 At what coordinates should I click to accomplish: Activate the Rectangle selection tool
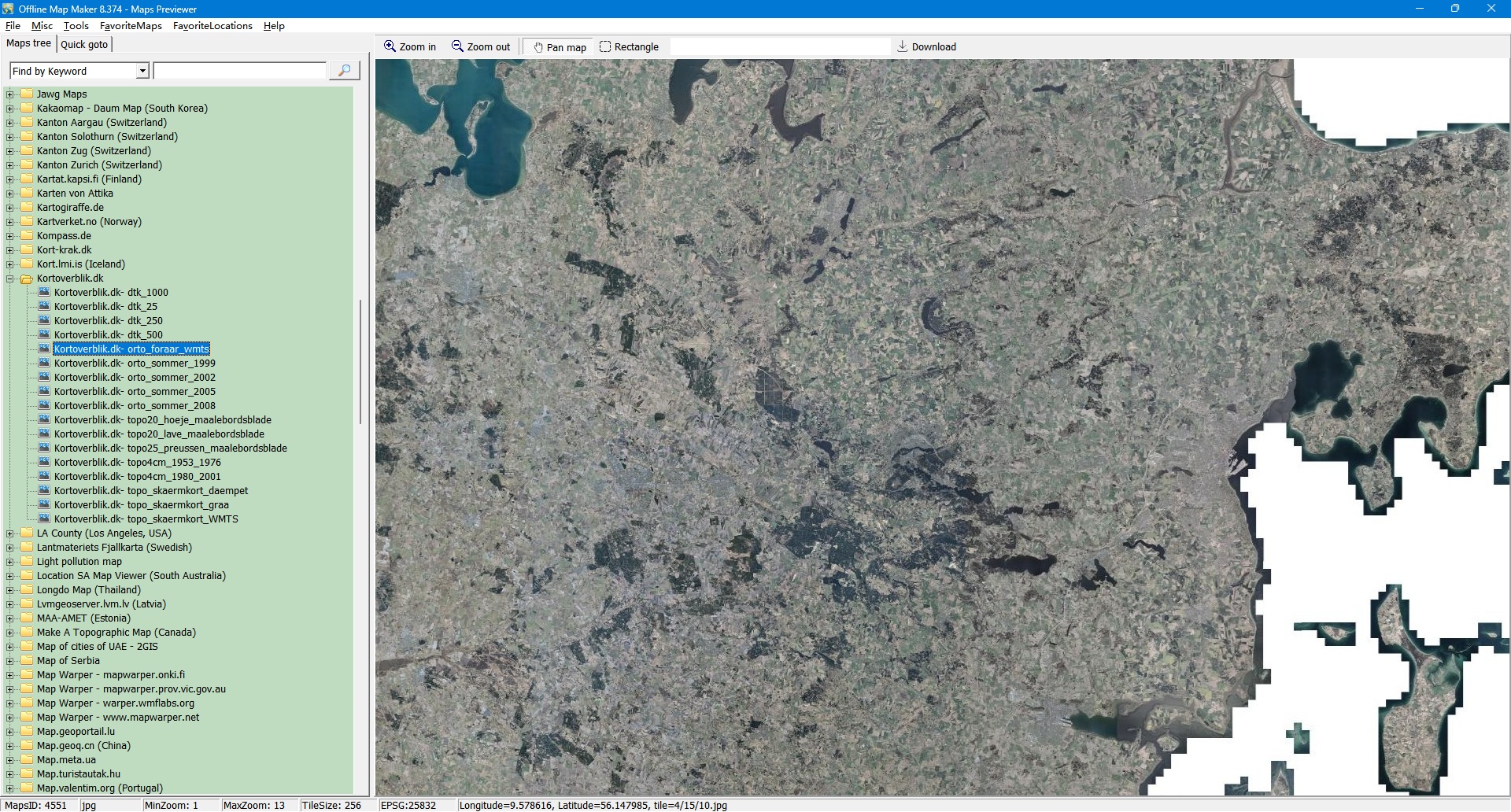point(605,46)
